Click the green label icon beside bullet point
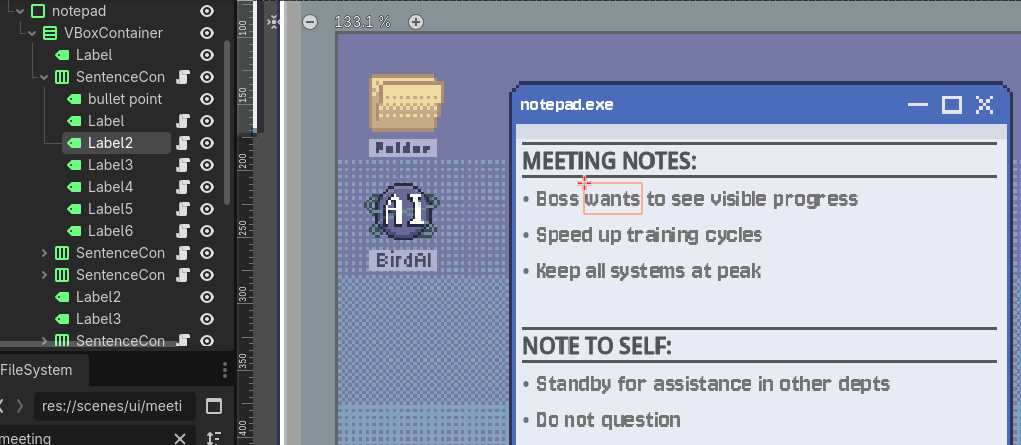The height and width of the screenshot is (445, 1021). 74,99
